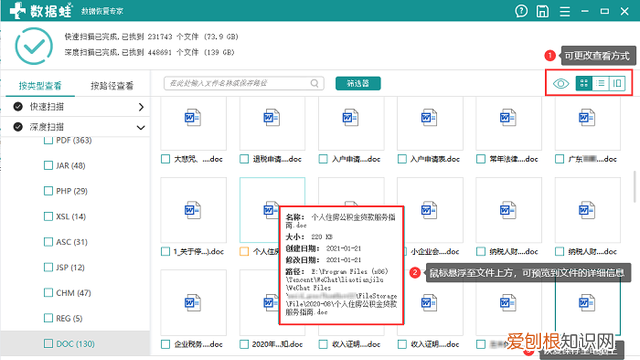640x360 pixels.
Task: Collapse the 深度扫描 section chevron
Action: pos(141,127)
